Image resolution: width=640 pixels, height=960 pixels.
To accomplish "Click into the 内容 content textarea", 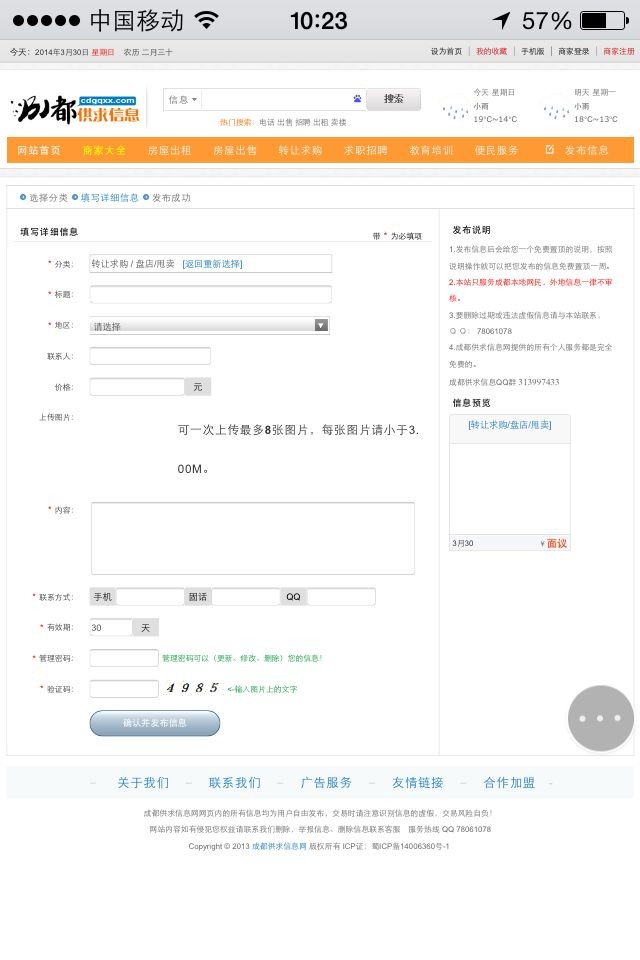I will (252, 538).
